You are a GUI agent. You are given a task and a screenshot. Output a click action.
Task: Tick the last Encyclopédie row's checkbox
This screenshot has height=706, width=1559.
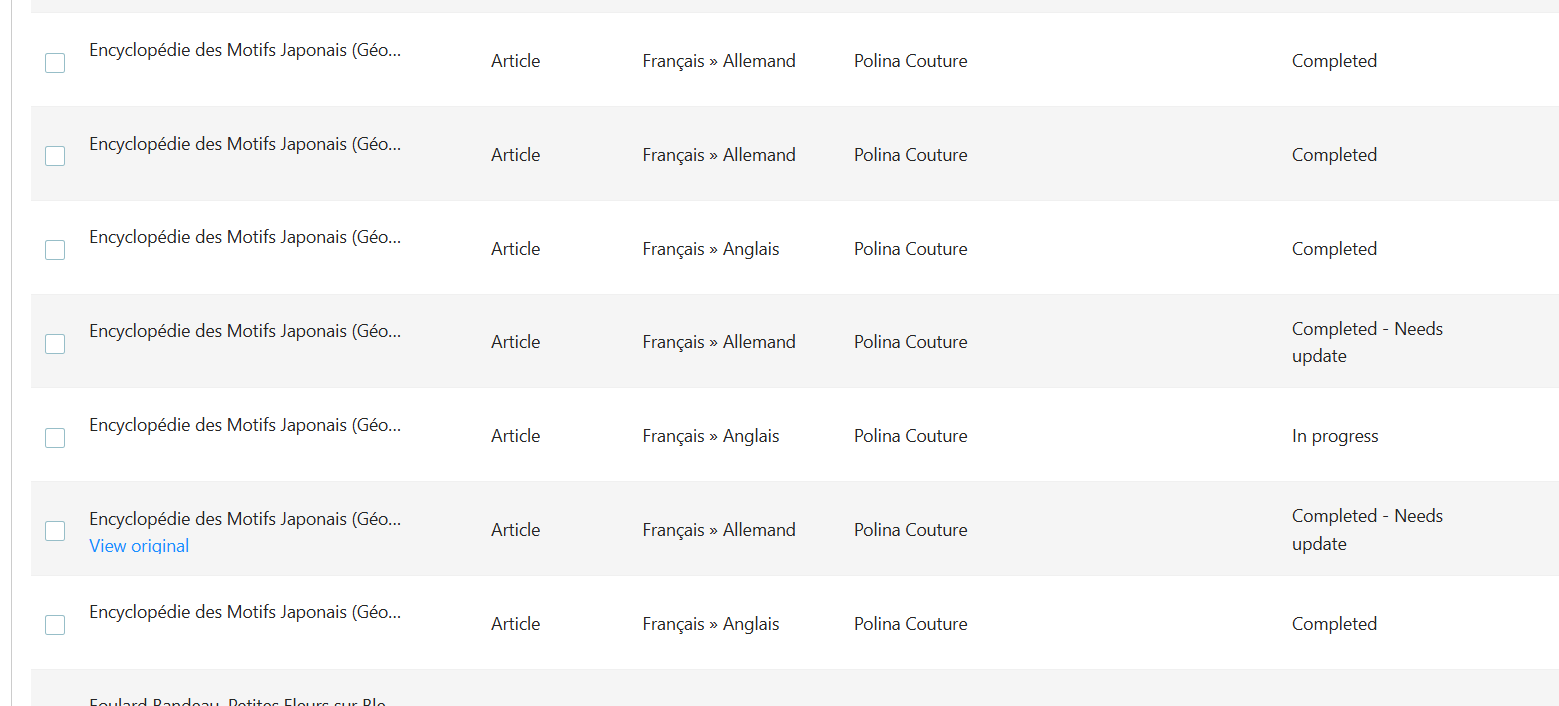(55, 625)
